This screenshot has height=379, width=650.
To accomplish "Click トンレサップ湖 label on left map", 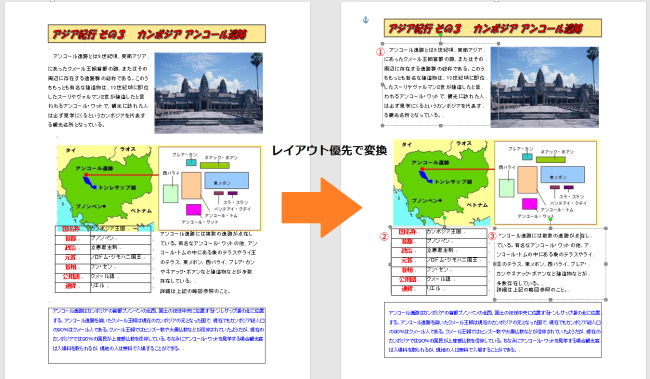I will click(117, 187).
